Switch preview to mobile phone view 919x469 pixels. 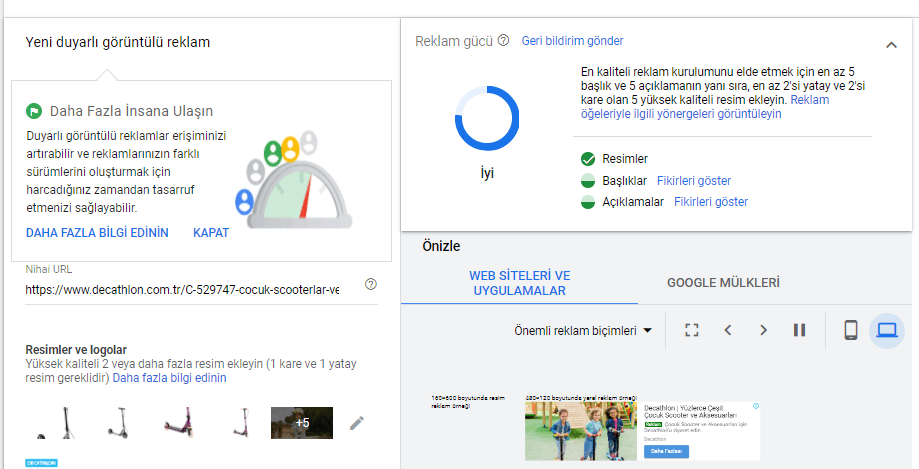pos(851,330)
